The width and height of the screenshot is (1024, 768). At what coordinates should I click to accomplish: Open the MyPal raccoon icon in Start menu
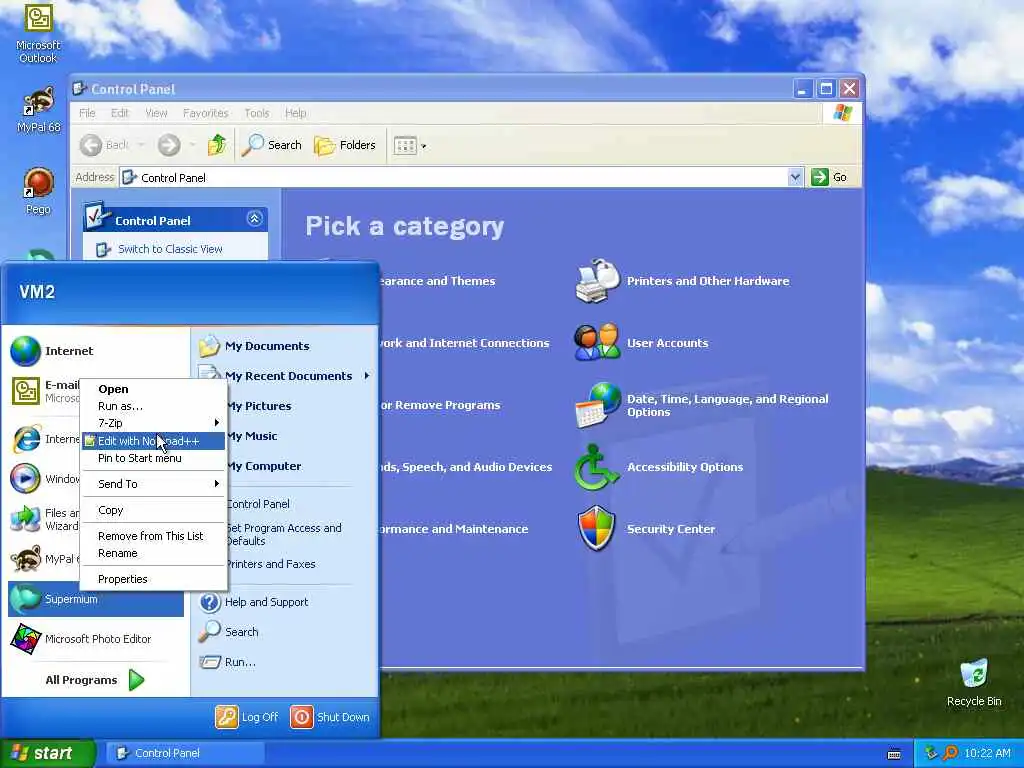click(x=25, y=559)
